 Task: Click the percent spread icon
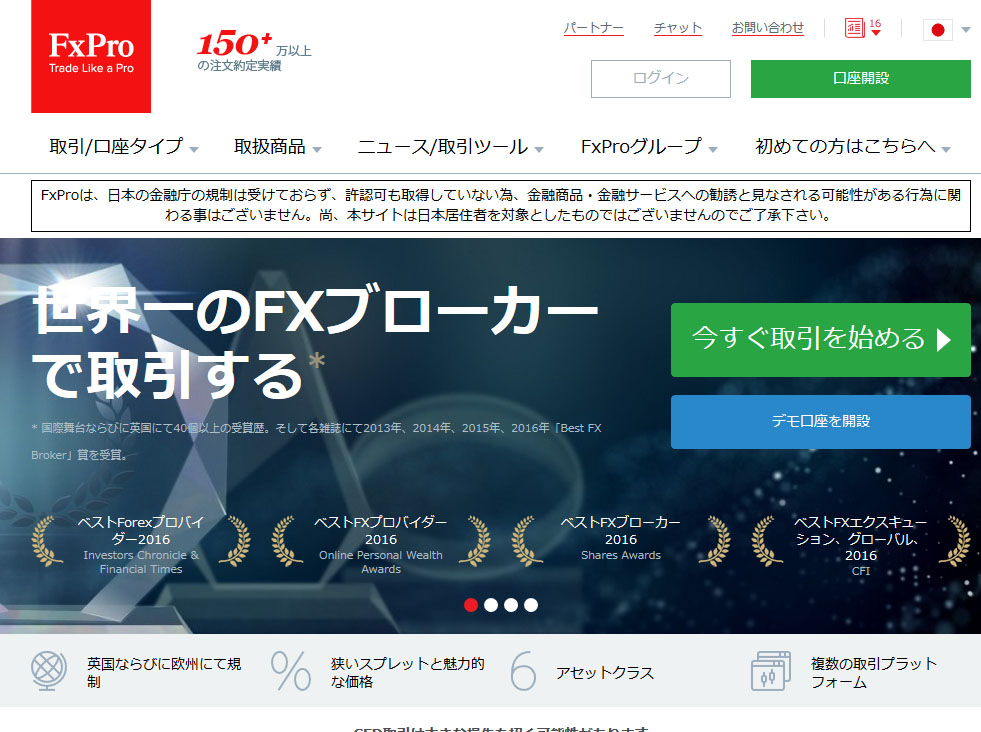point(291,671)
